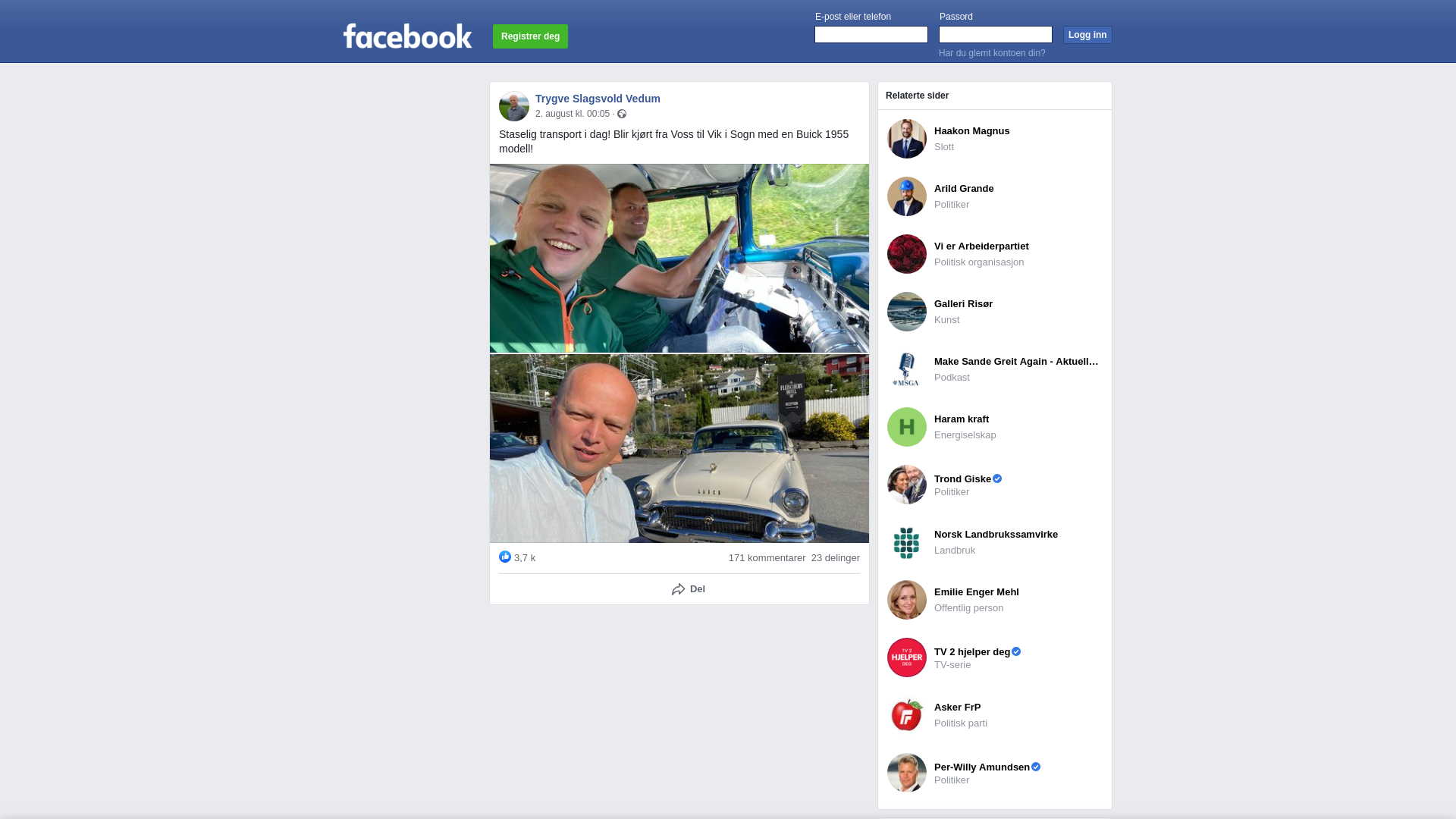Image resolution: width=1456 pixels, height=819 pixels.
Task: Open the Trond Giske page link
Action: click(x=962, y=479)
